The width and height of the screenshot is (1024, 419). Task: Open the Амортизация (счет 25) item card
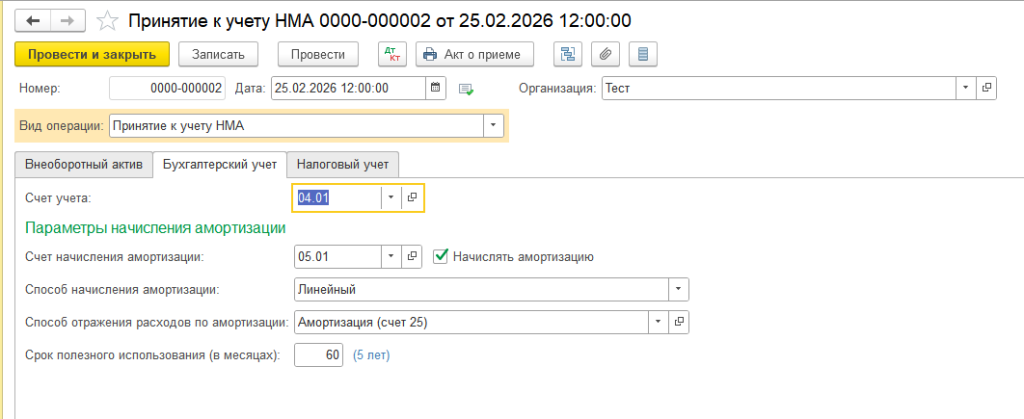(x=679, y=322)
